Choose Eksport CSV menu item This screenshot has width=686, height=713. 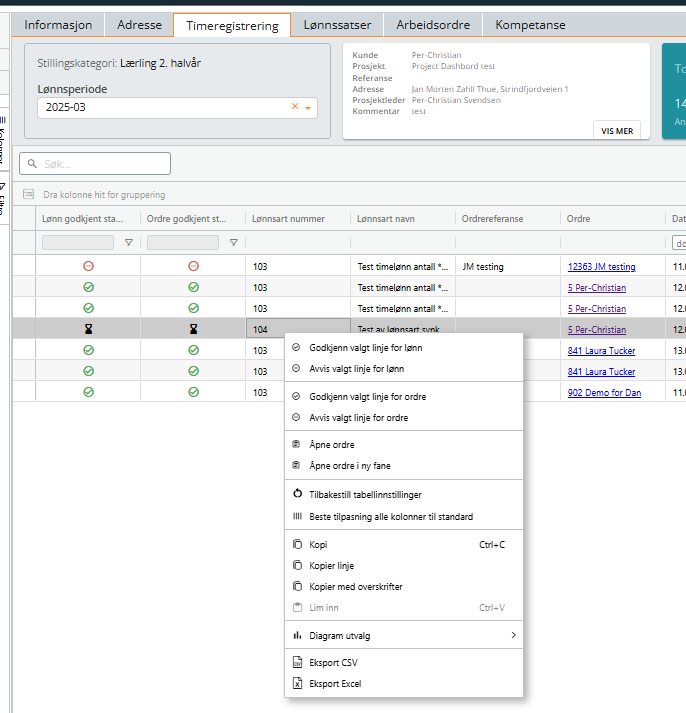pyautogui.click(x=404, y=663)
